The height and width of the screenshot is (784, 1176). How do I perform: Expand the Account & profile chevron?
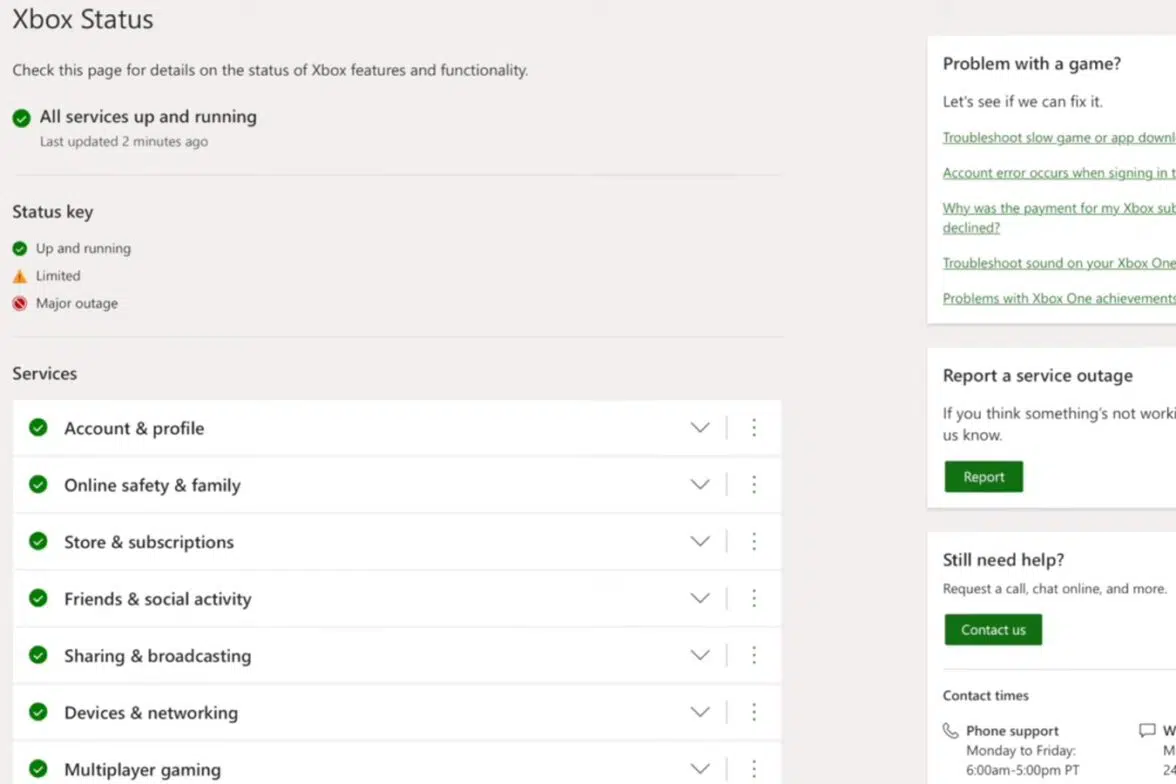[x=700, y=428]
